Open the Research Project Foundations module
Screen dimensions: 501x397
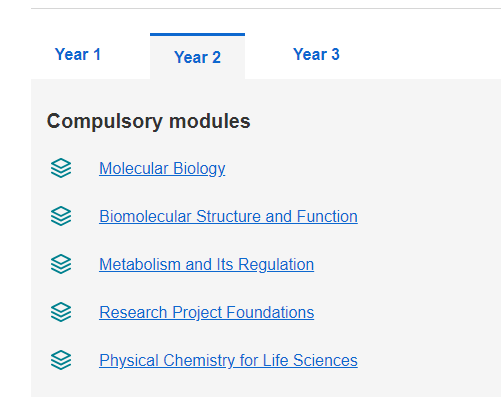click(206, 313)
